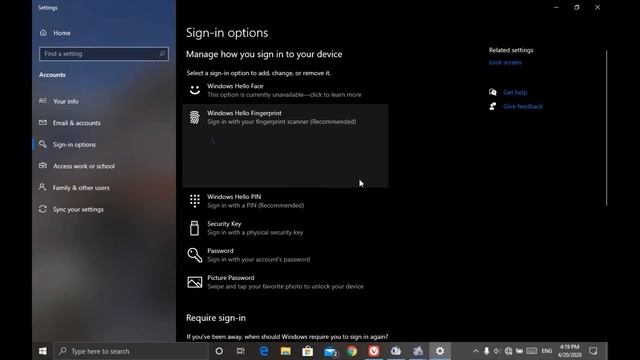The width and height of the screenshot is (640, 360).
Task: Click the Settings gear on the taskbar
Action: (440, 351)
